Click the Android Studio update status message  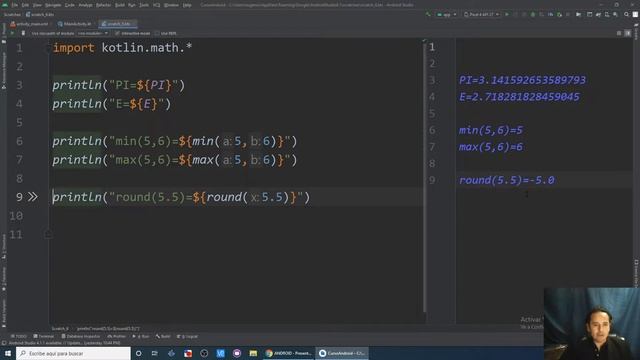point(64,343)
